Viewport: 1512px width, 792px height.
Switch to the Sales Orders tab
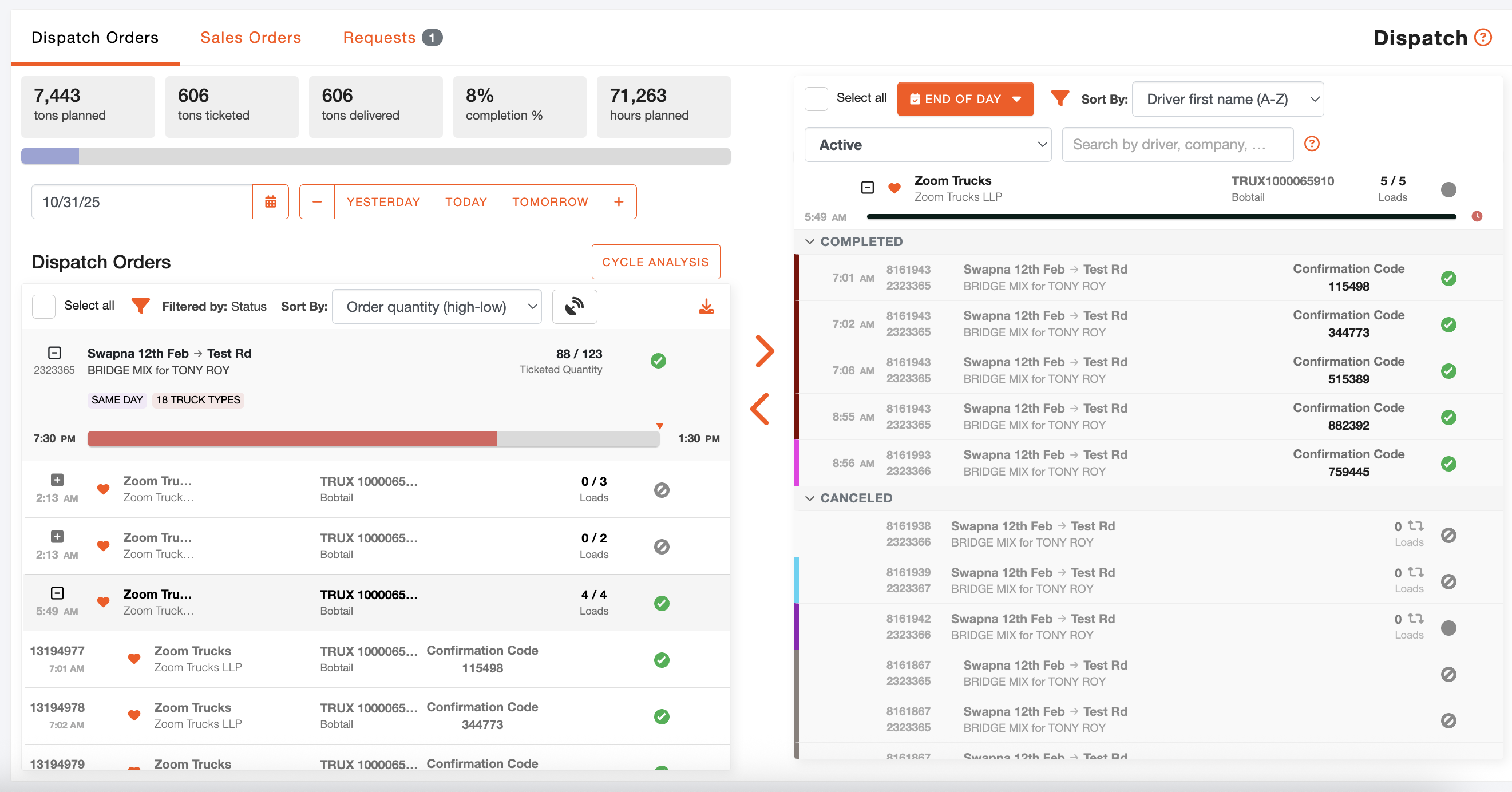[251, 38]
